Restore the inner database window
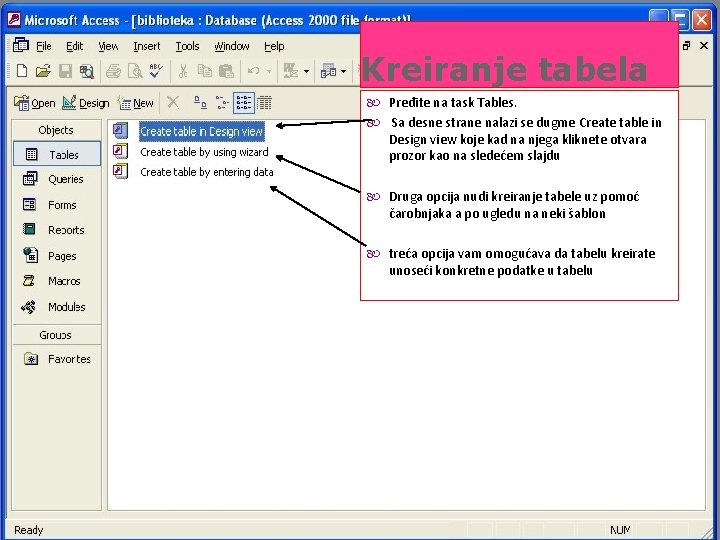This screenshot has width=720, height=540. click(x=686, y=45)
